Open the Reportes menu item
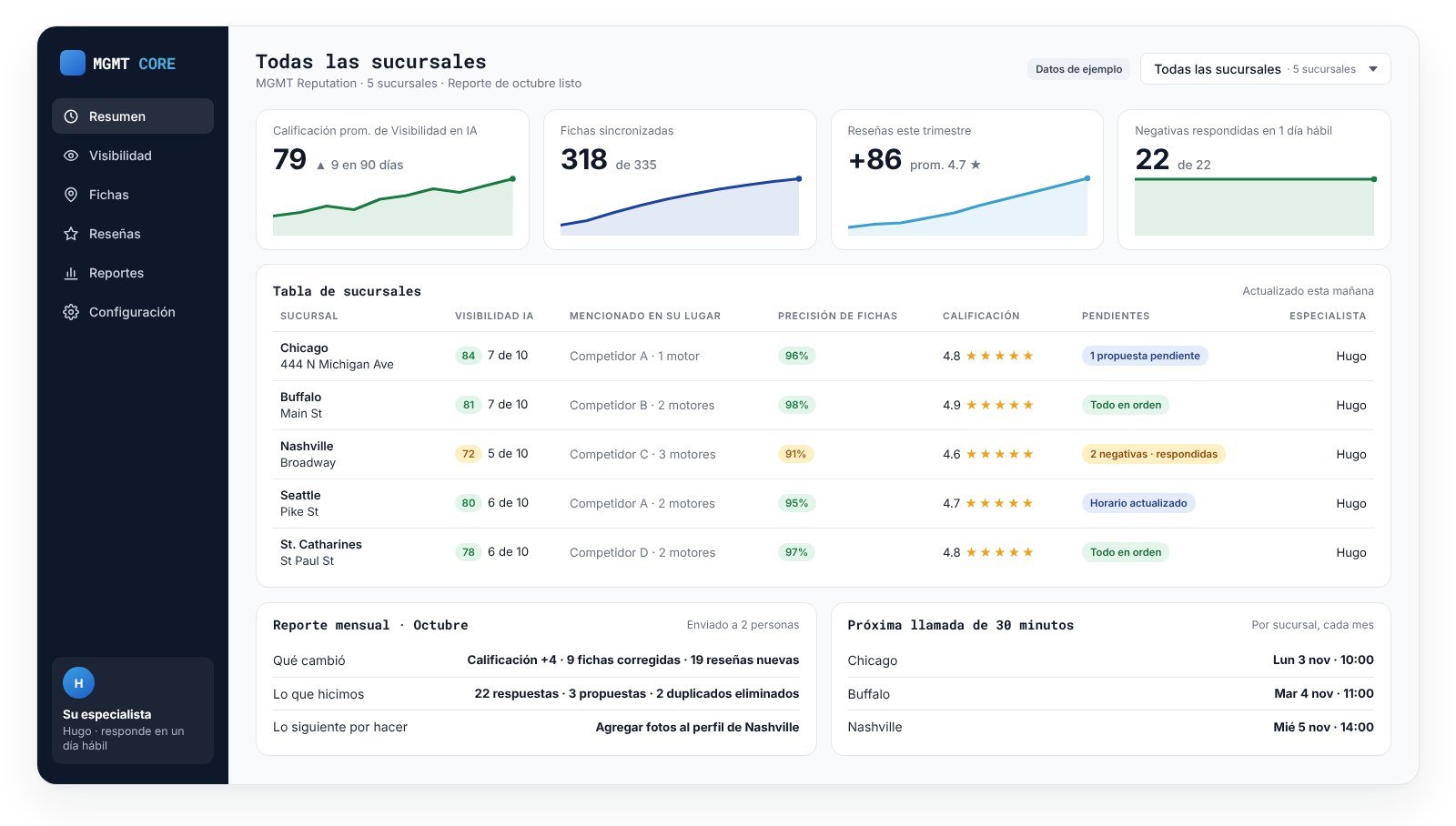Screen dimensions: 1456x826 click(133, 273)
